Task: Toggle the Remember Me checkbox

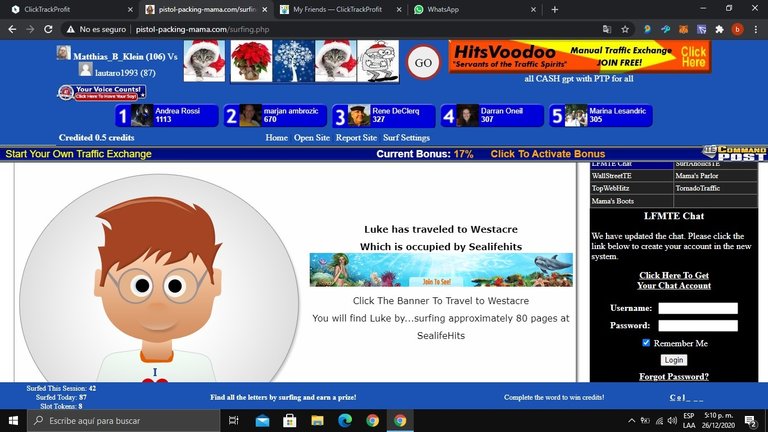Action: [646, 343]
